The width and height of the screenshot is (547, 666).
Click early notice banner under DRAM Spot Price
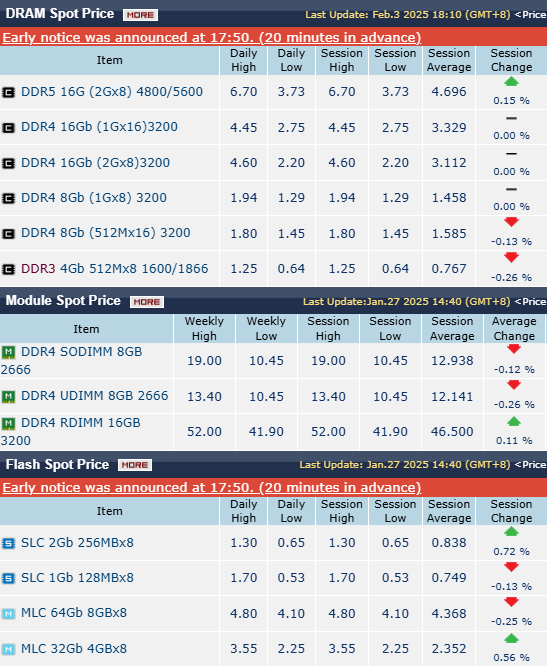274,37
